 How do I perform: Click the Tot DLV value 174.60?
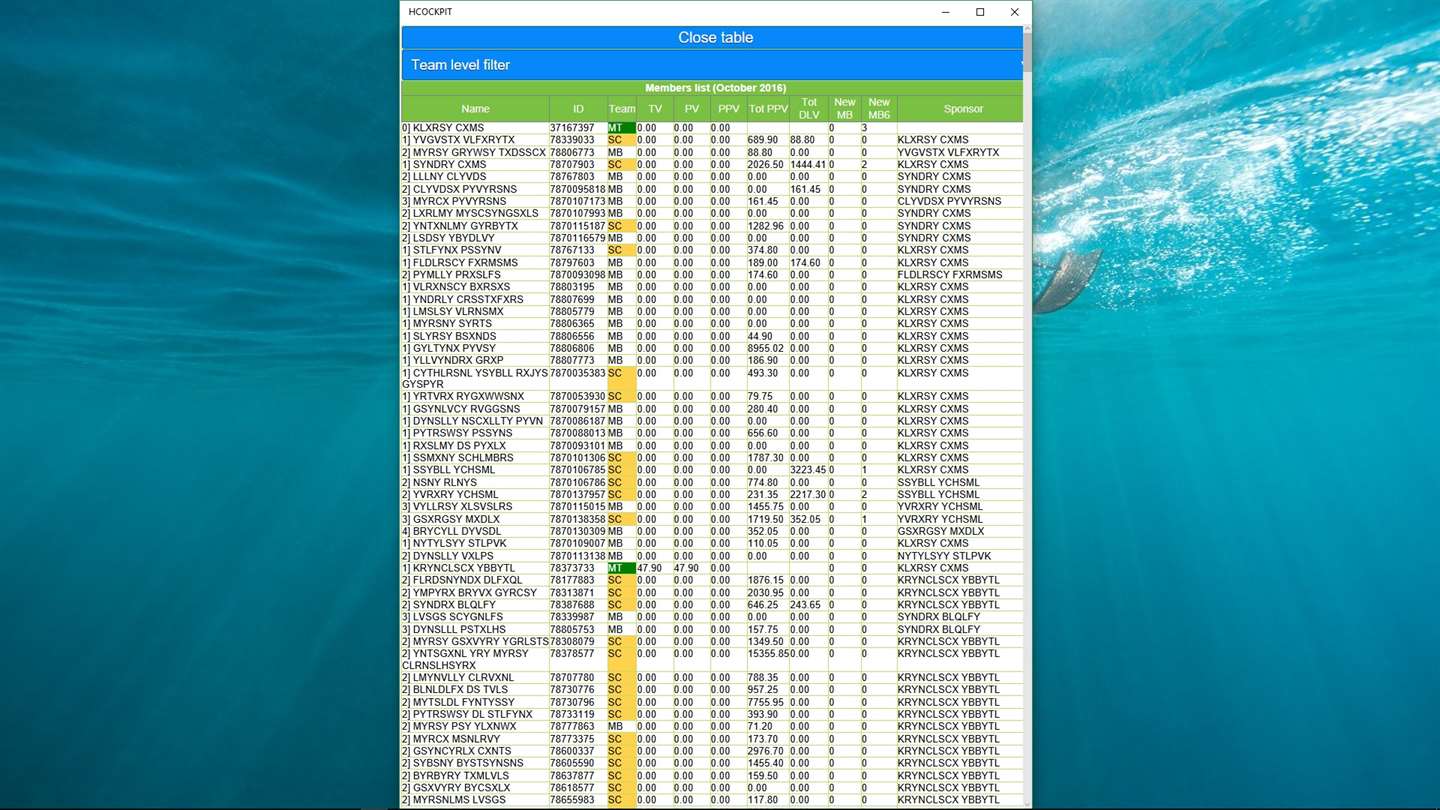coord(805,263)
